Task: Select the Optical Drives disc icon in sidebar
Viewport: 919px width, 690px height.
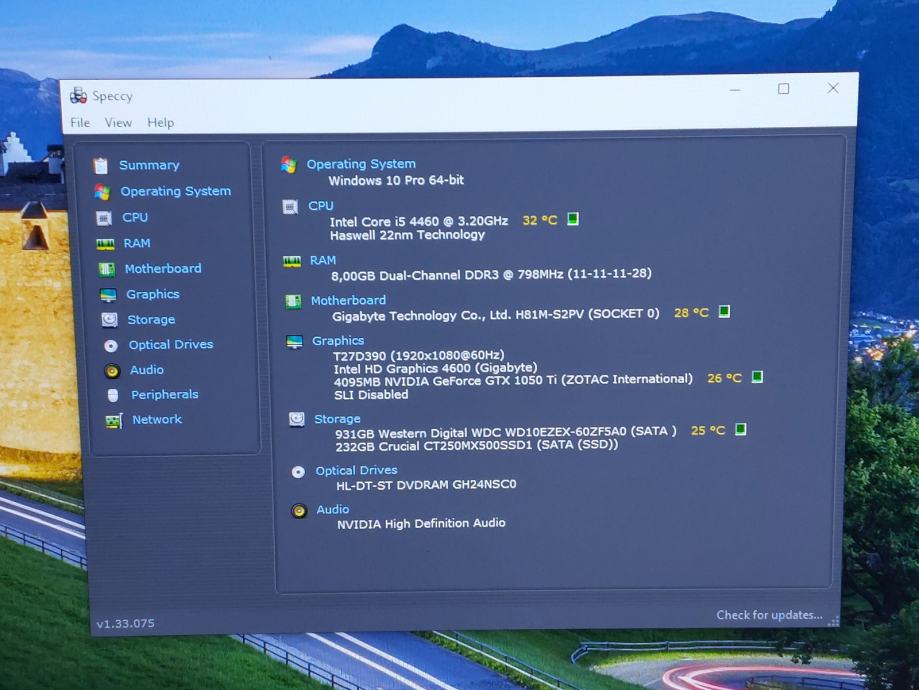Action: [111, 346]
